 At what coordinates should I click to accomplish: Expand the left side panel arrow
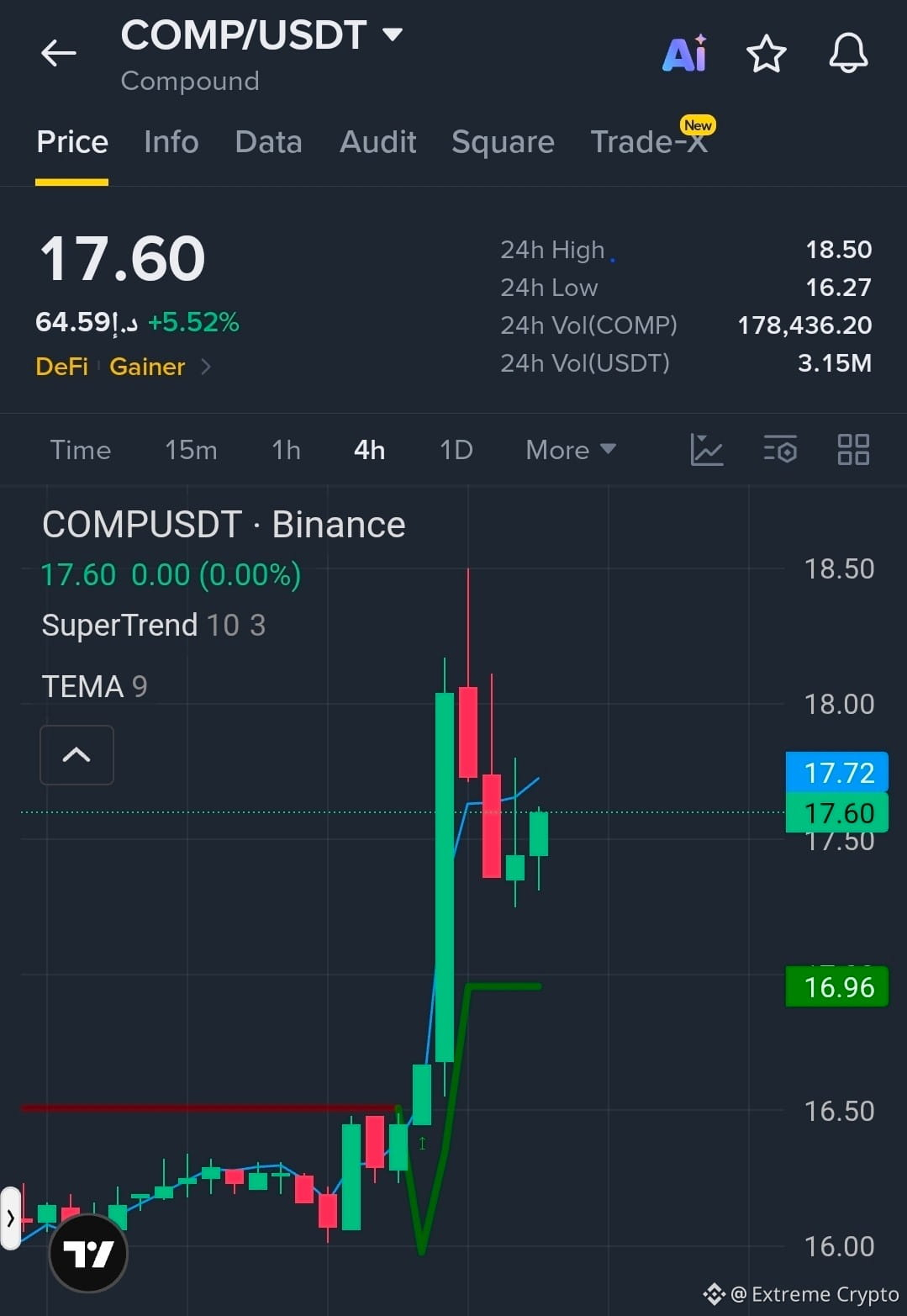10,1218
